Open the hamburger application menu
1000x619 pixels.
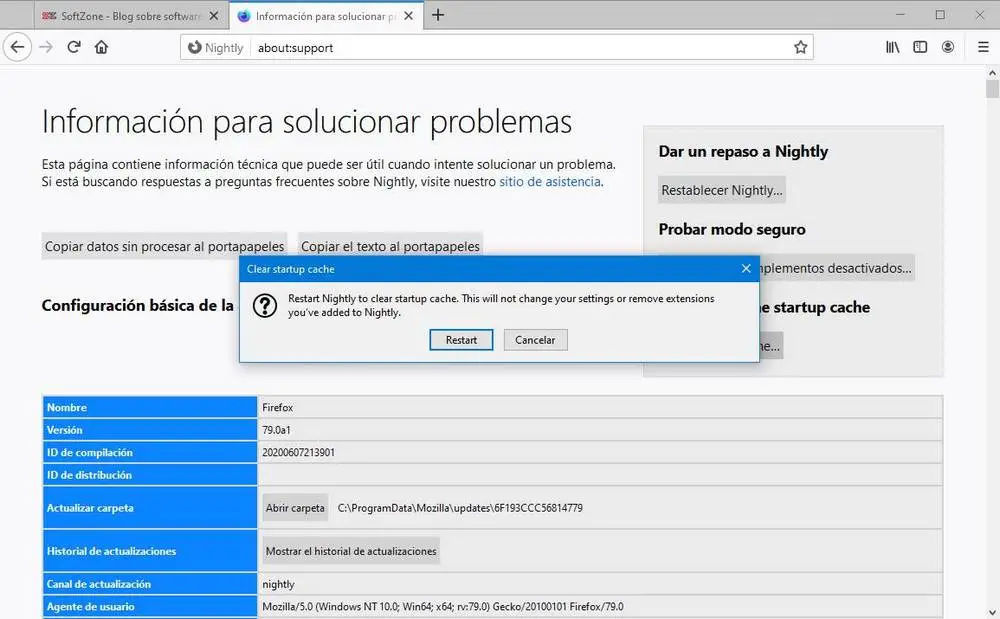pyautogui.click(x=983, y=47)
